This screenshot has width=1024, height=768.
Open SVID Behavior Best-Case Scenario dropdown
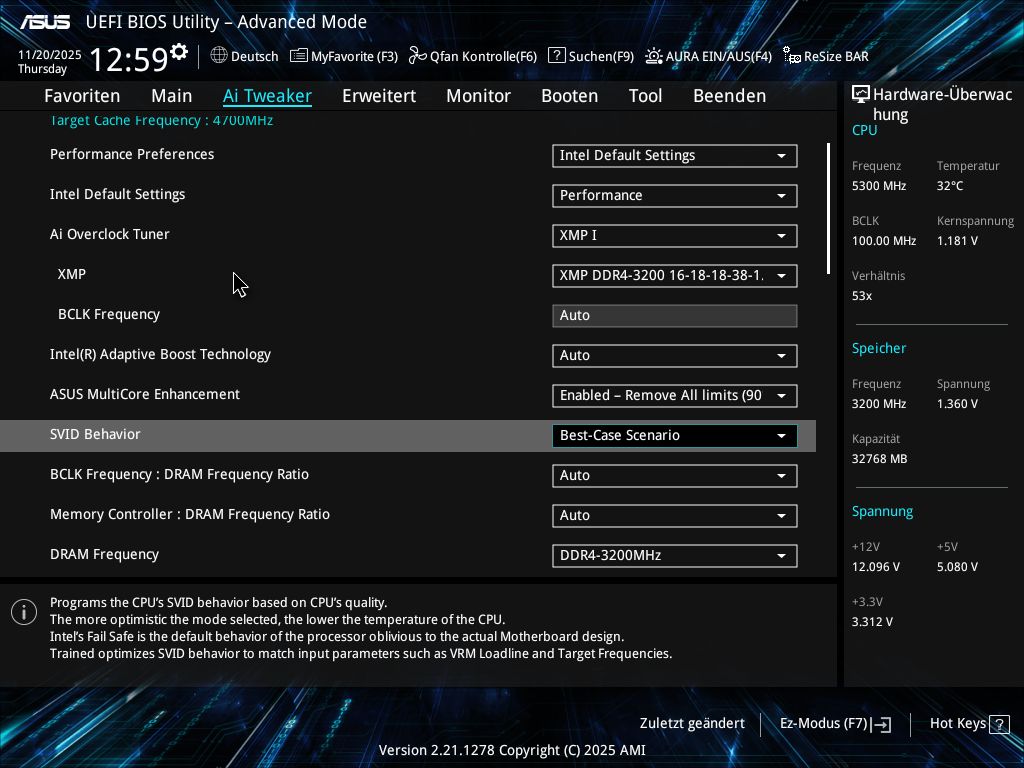[x=675, y=436]
